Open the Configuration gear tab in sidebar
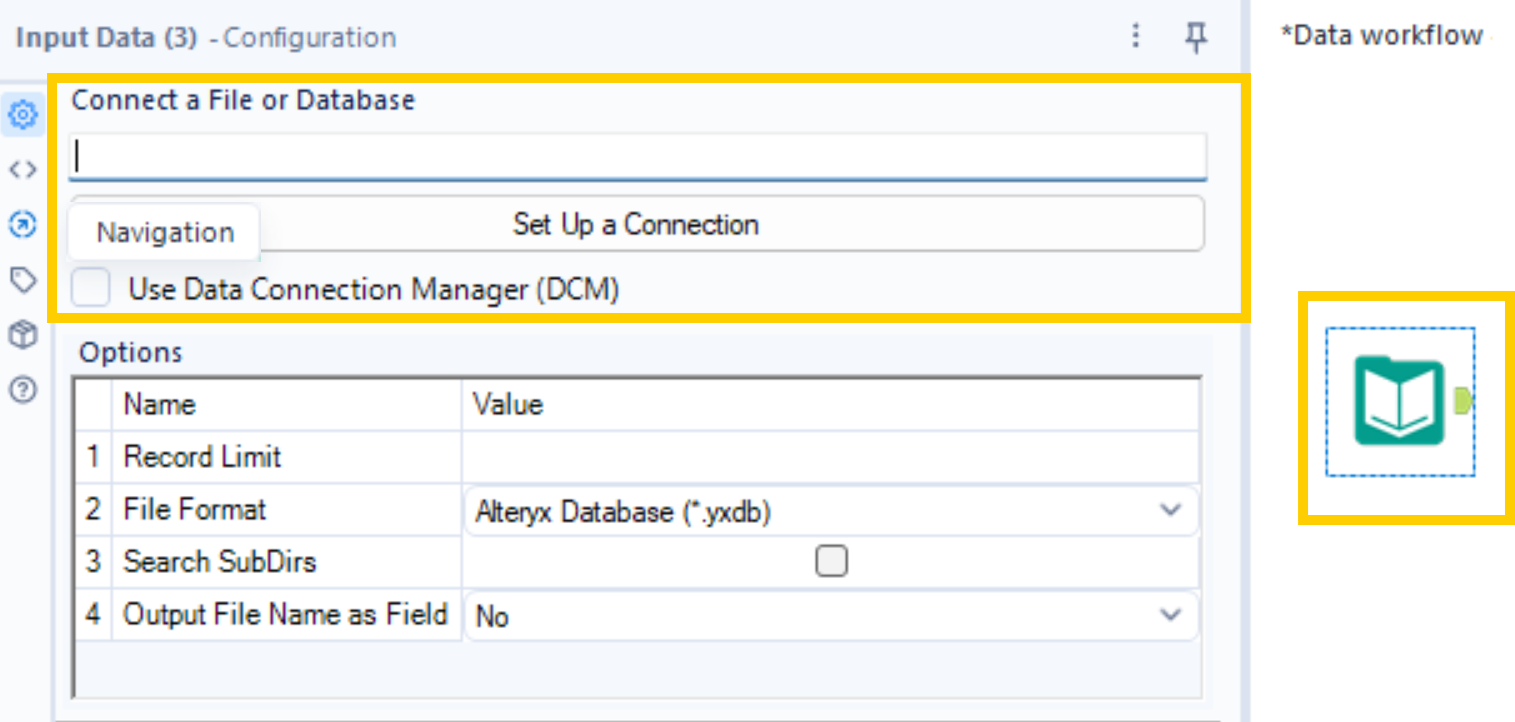The height and width of the screenshot is (722, 1515). (x=23, y=116)
